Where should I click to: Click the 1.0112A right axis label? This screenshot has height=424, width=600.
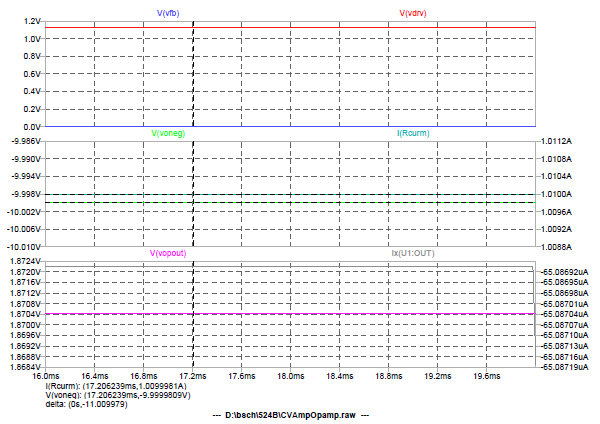[x=556, y=141]
